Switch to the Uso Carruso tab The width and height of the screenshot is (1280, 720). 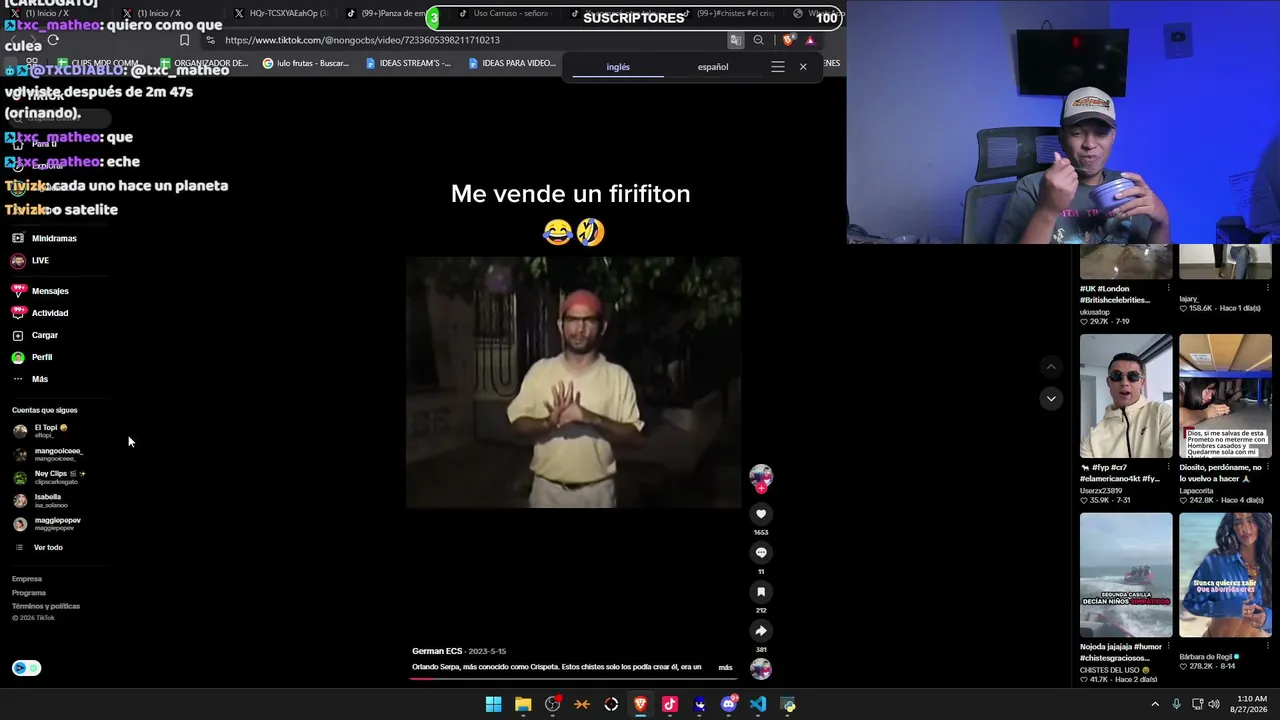point(505,14)
